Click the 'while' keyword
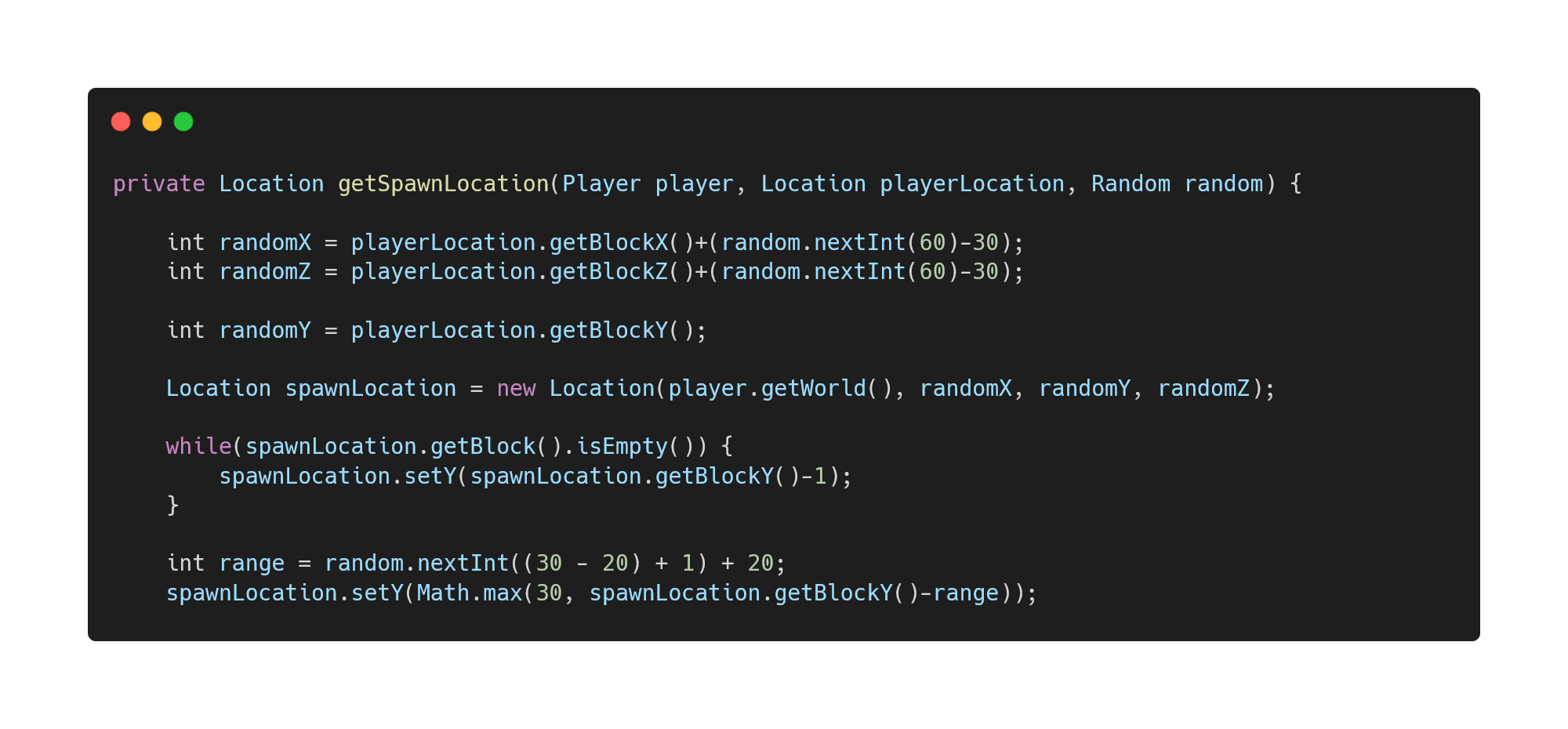Screen dimensions: 1568x729 point(198,447)
